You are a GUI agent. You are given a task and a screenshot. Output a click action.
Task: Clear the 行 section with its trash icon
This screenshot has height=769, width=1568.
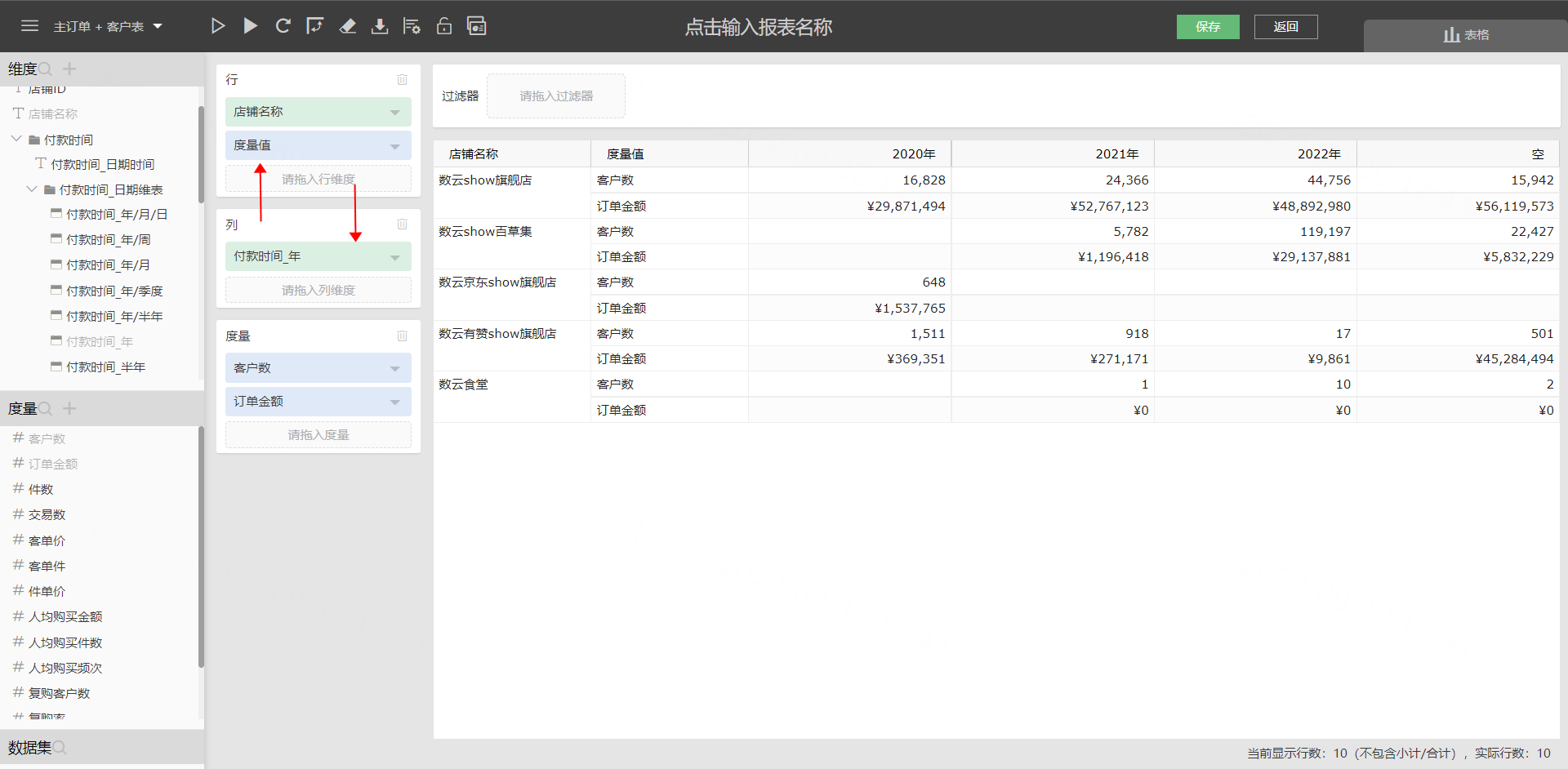[x=402, y=79]
